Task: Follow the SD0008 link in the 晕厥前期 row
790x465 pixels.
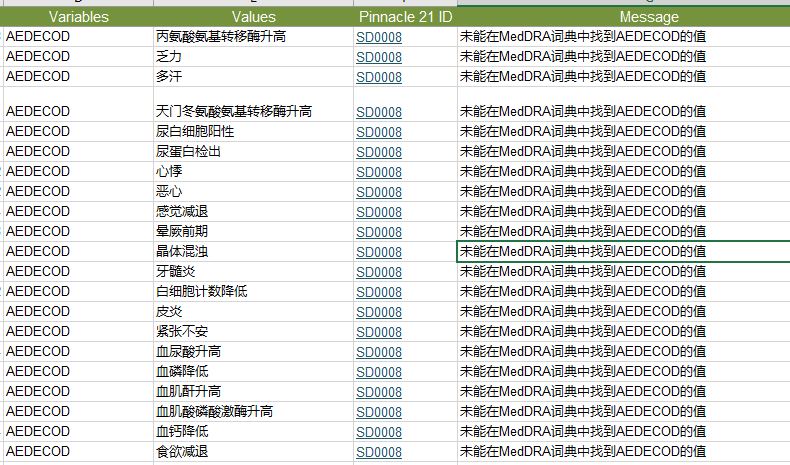Action: point(379,232)
